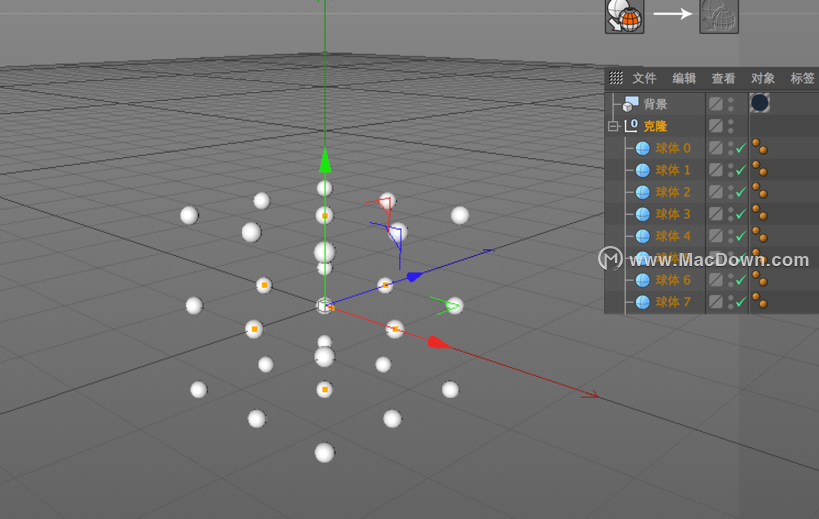Click the layer box of 球体 2 row
This screenshot has width=819, height=519.
coord(716,192)
